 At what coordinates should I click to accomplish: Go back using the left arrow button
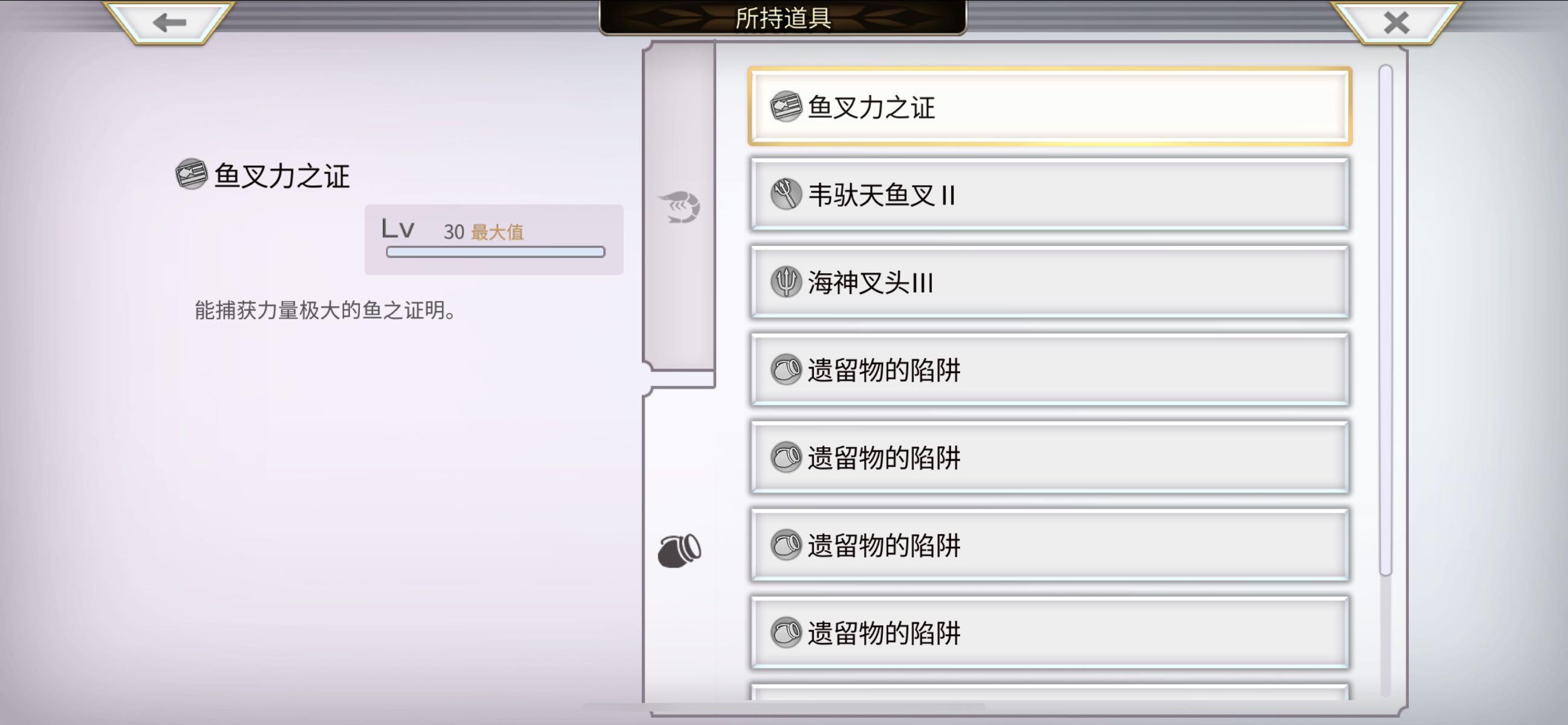point(169,22)
